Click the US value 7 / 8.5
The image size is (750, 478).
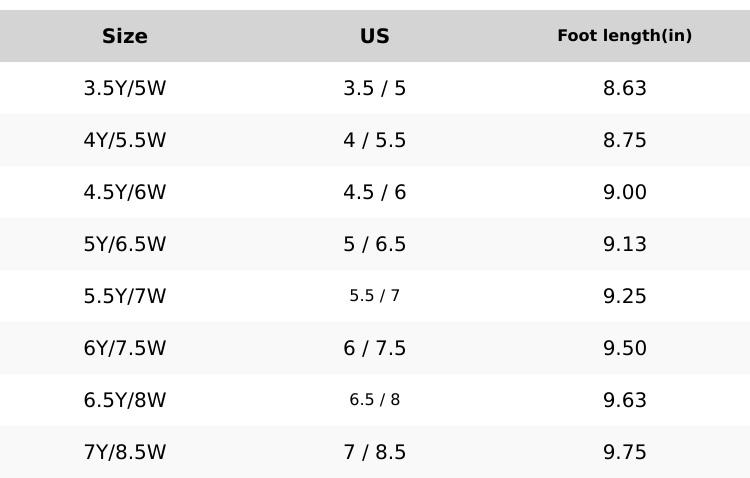click(x=375, y=452)
